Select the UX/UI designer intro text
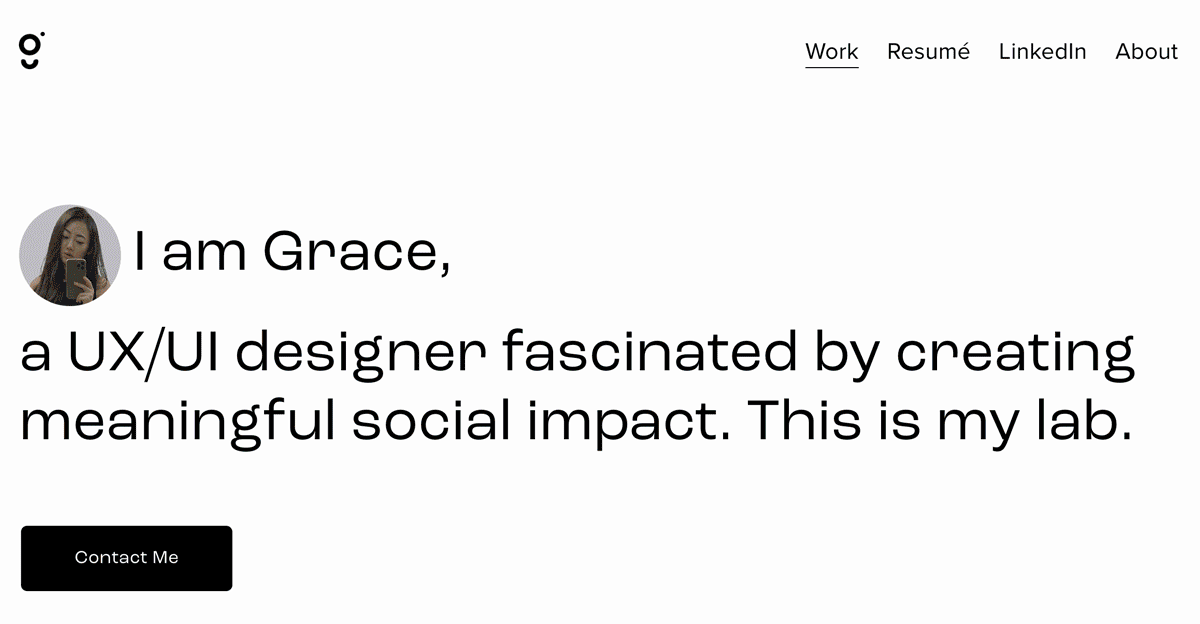Screen dimensions: 1200x624 [575, 385]
